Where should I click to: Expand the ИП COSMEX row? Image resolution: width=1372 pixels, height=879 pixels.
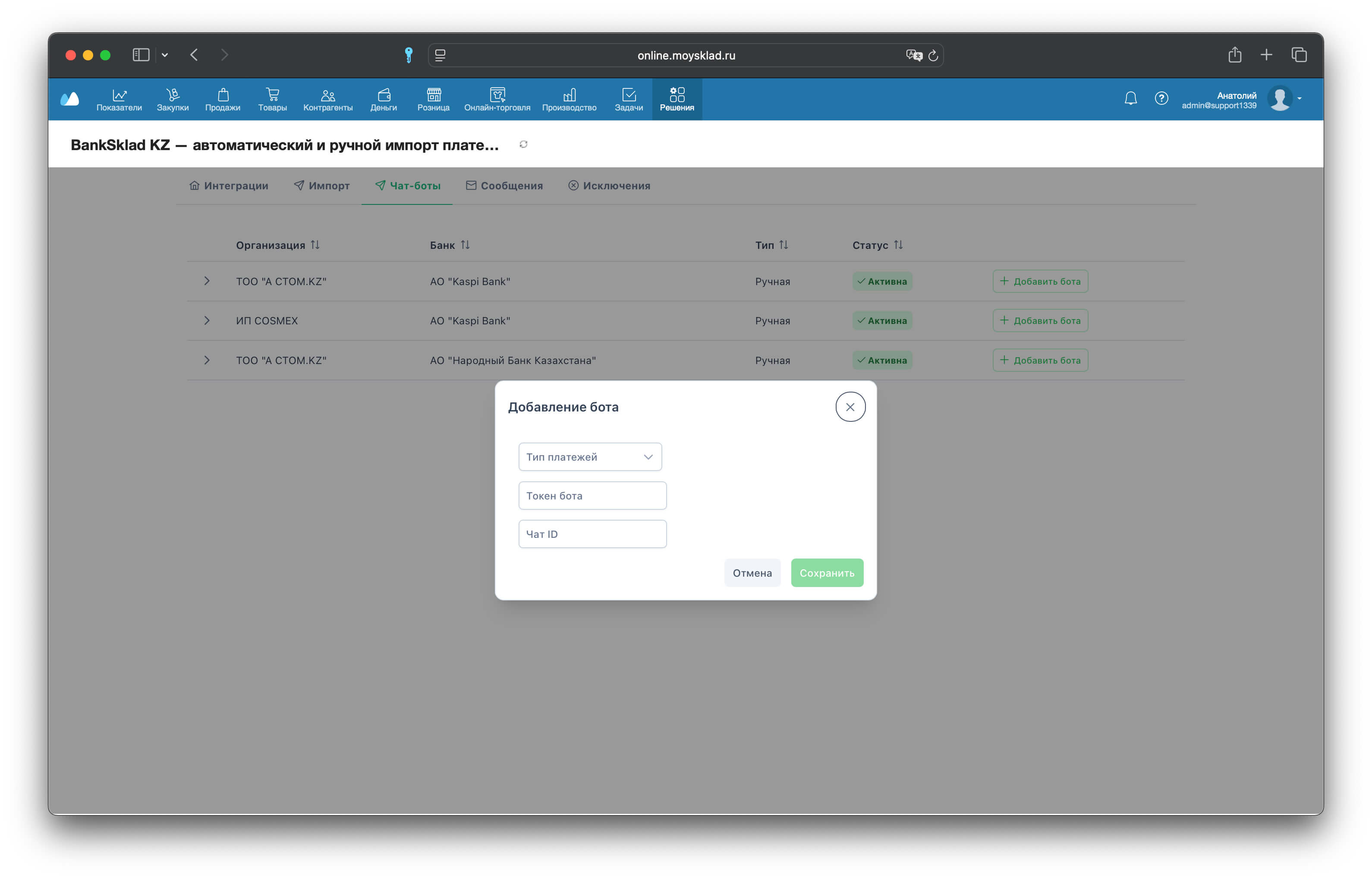click(207, 320)
